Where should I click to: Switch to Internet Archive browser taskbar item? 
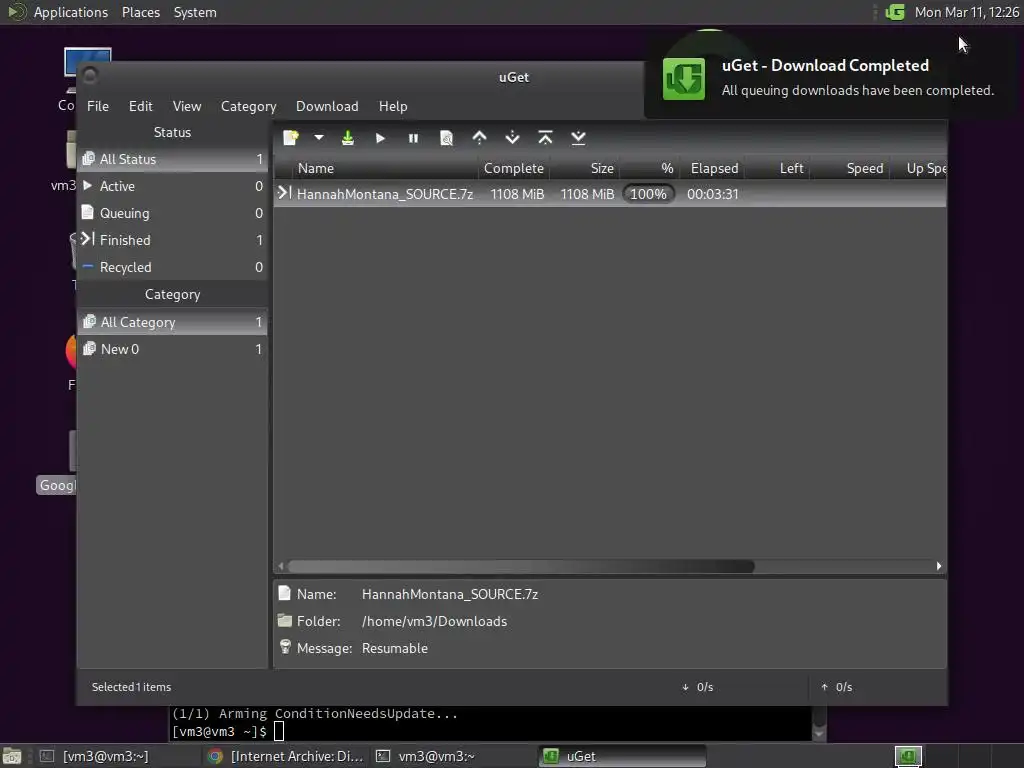point(285,756)
